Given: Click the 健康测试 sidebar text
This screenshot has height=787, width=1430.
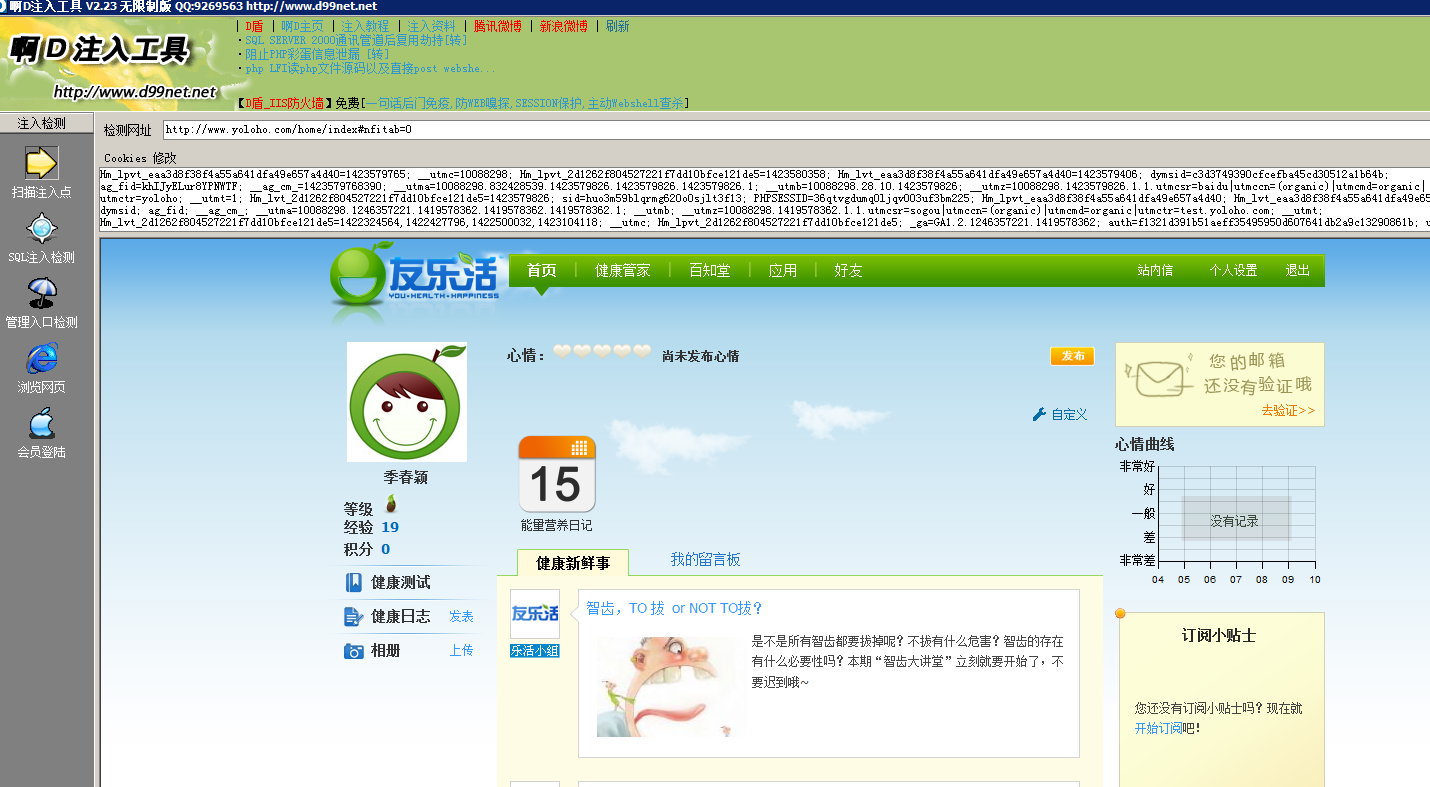Looking at the screenshot, I should tap(401, 582).
